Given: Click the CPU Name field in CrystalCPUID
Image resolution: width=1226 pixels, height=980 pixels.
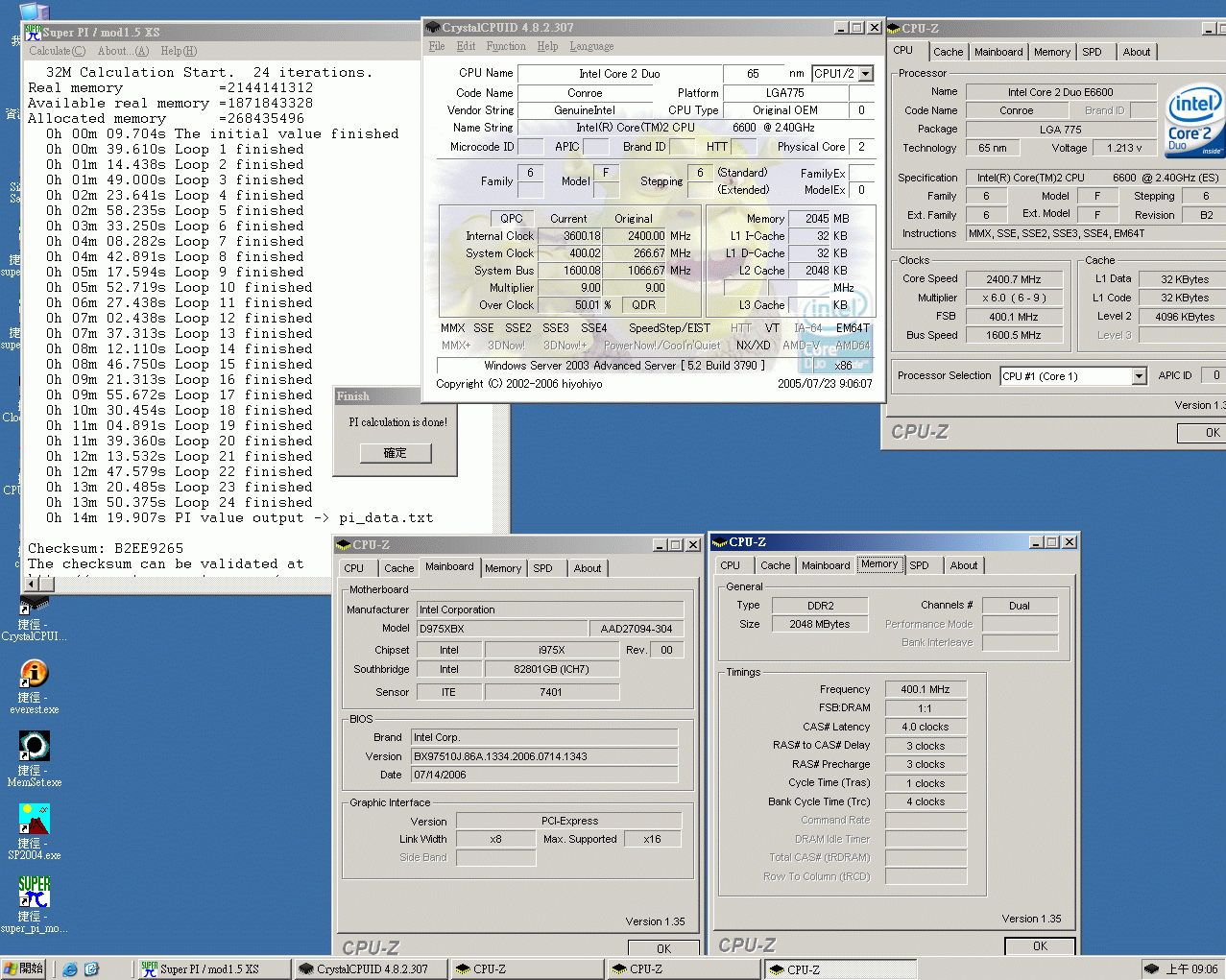Looking at the screenshot, I should (x=619, y=74).
